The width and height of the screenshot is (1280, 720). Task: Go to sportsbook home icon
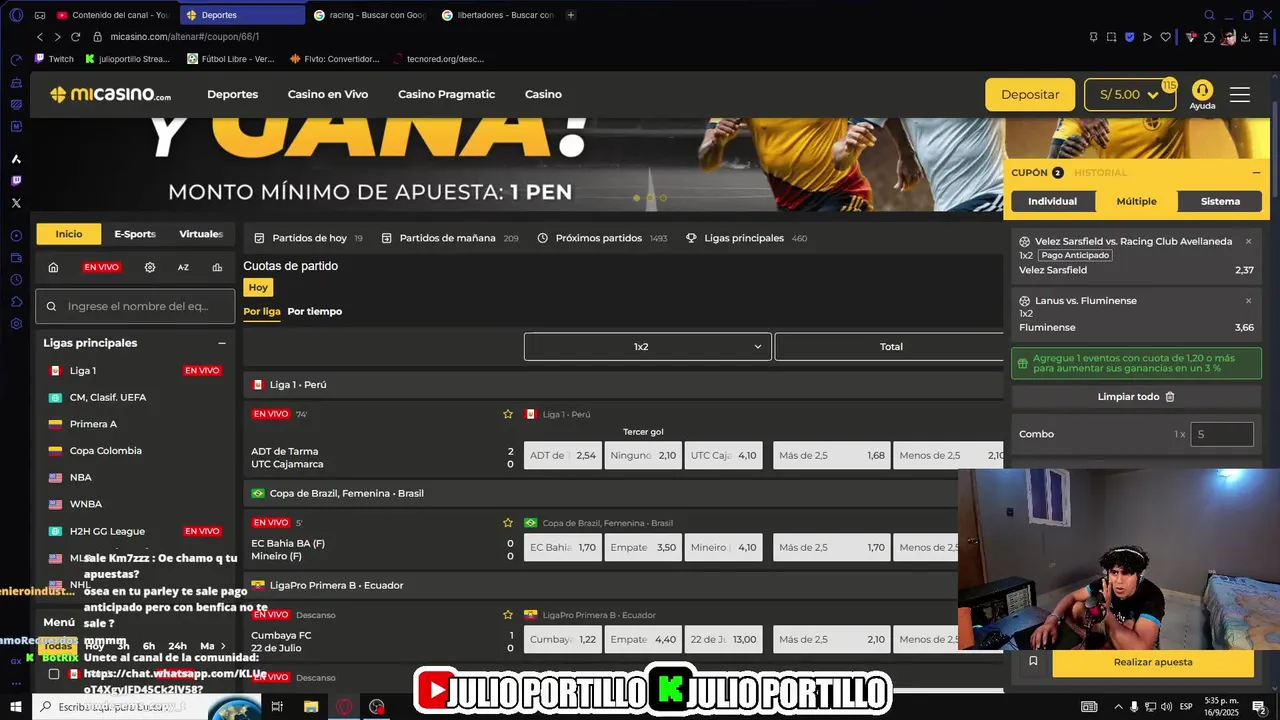(53, 267)
